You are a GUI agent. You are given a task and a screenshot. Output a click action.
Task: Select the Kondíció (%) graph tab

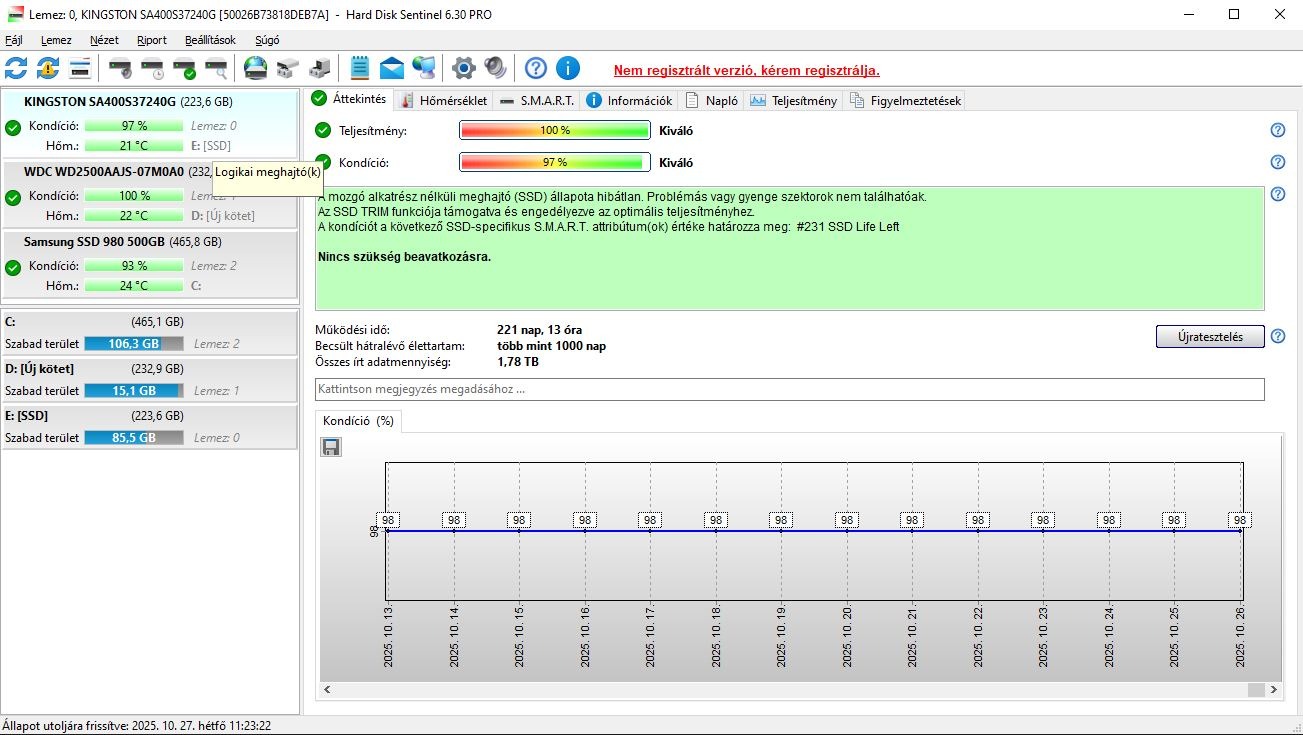pyautogui.click(x=358, y=421)
